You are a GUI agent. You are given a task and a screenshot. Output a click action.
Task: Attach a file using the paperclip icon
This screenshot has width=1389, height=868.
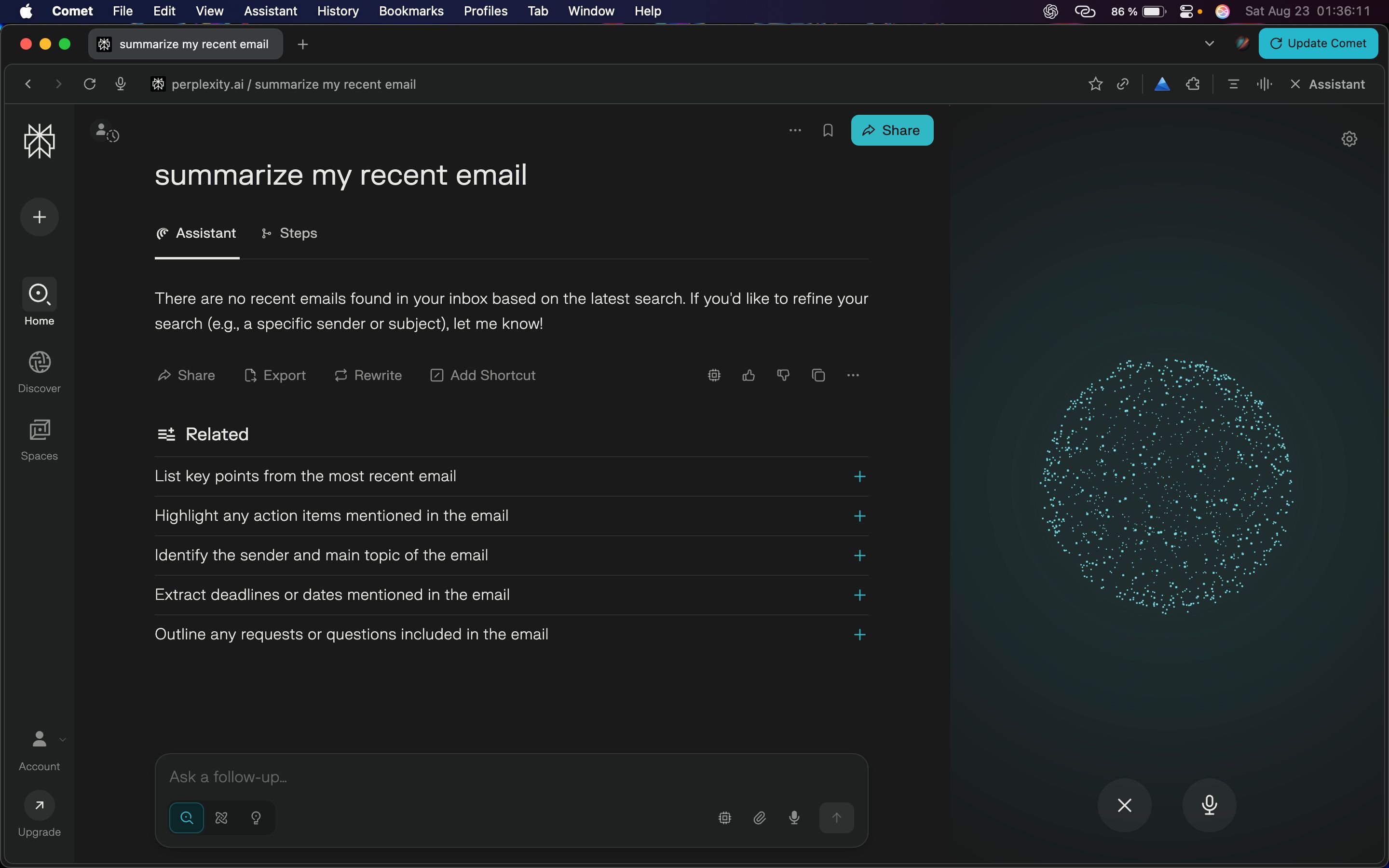click(759, 817)
